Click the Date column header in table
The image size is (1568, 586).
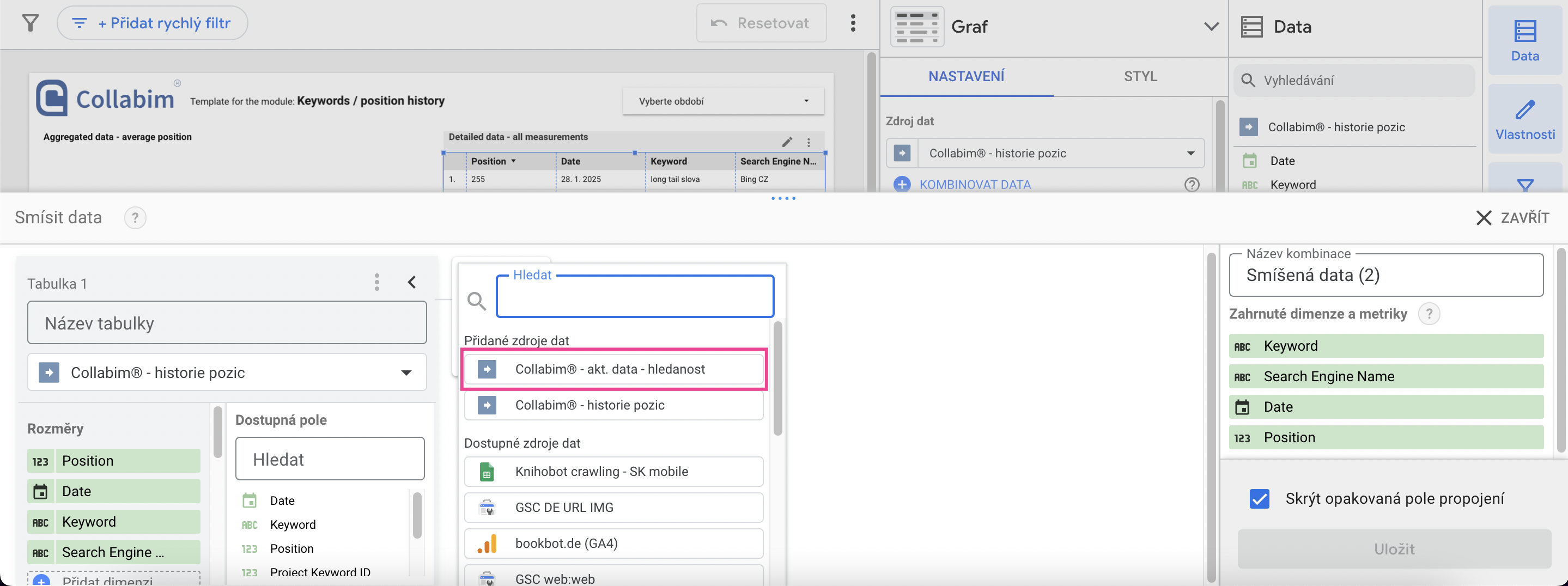[x=570, y=161]
